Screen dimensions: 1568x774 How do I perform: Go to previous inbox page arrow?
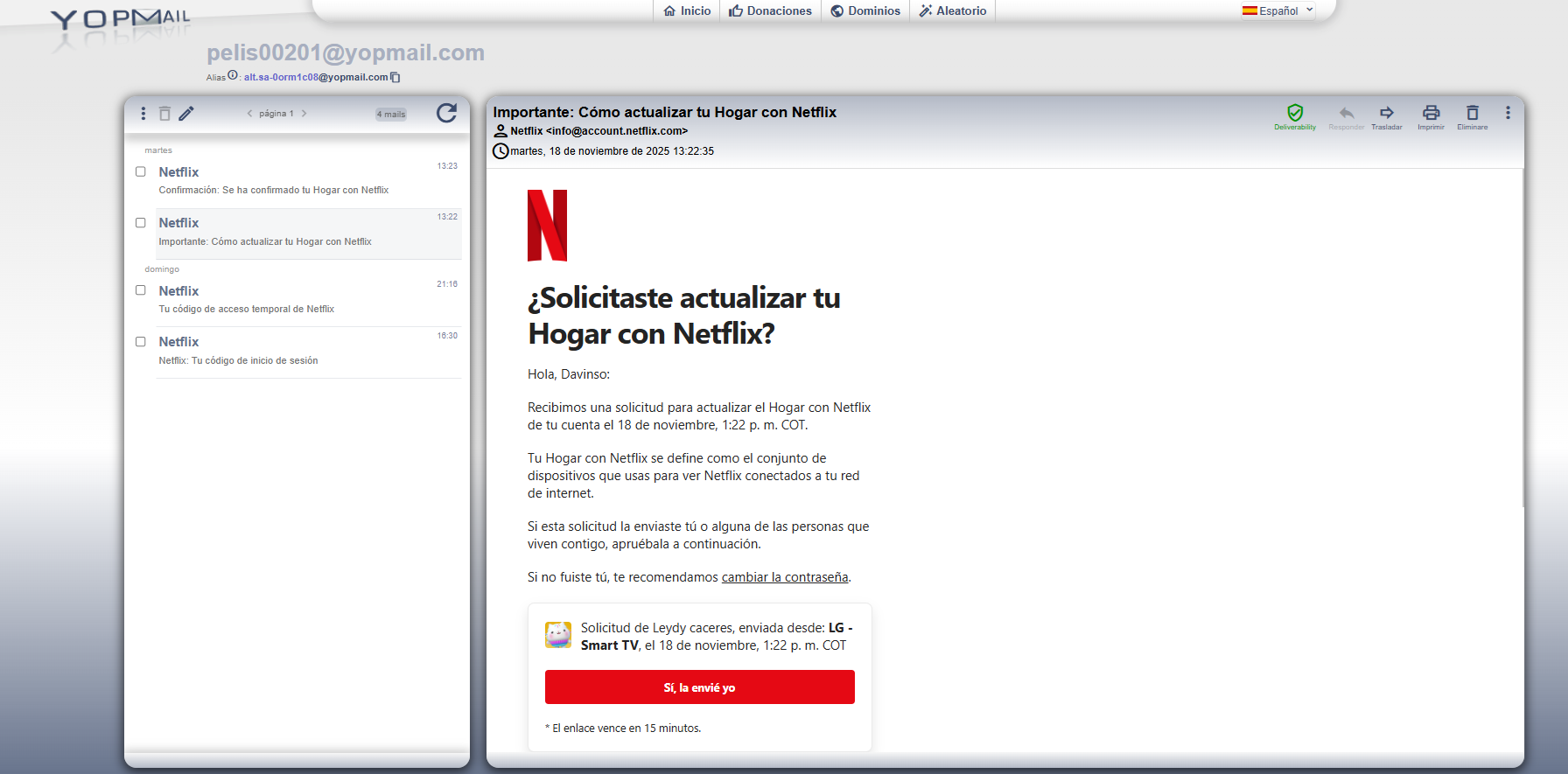click(x=249, y=114)
